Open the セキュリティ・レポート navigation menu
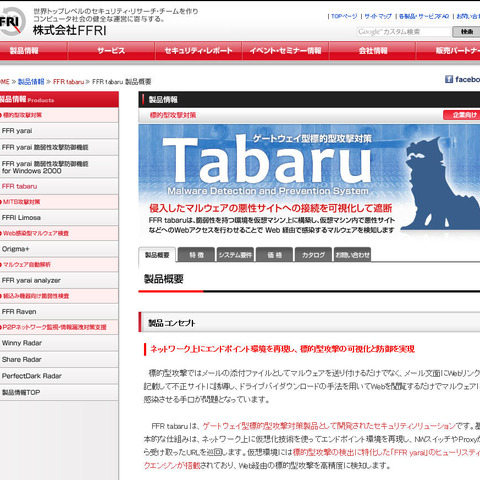480x480 pixels. pos(198,51)
